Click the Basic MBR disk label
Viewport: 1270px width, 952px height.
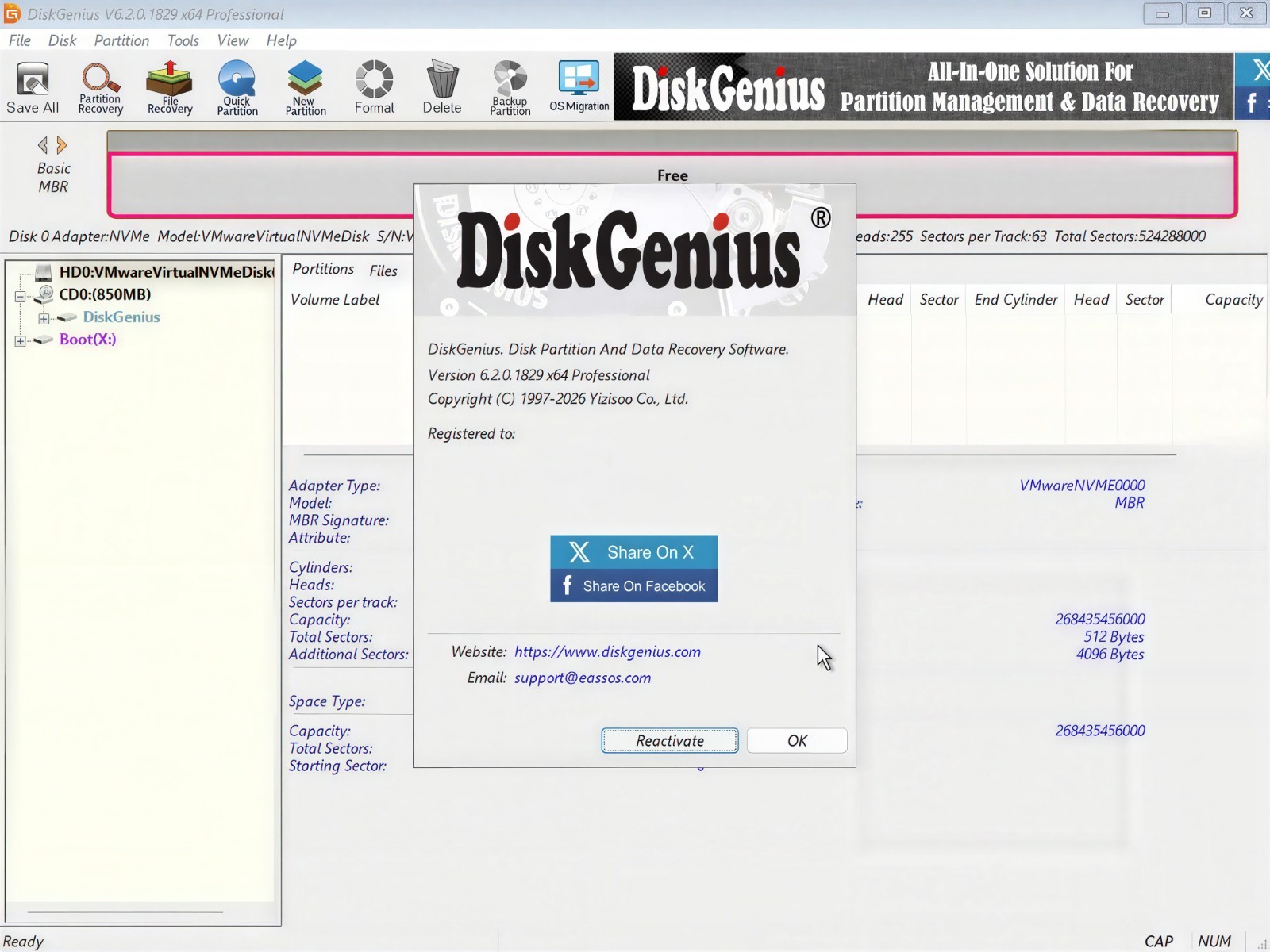[x=53, y=177]
